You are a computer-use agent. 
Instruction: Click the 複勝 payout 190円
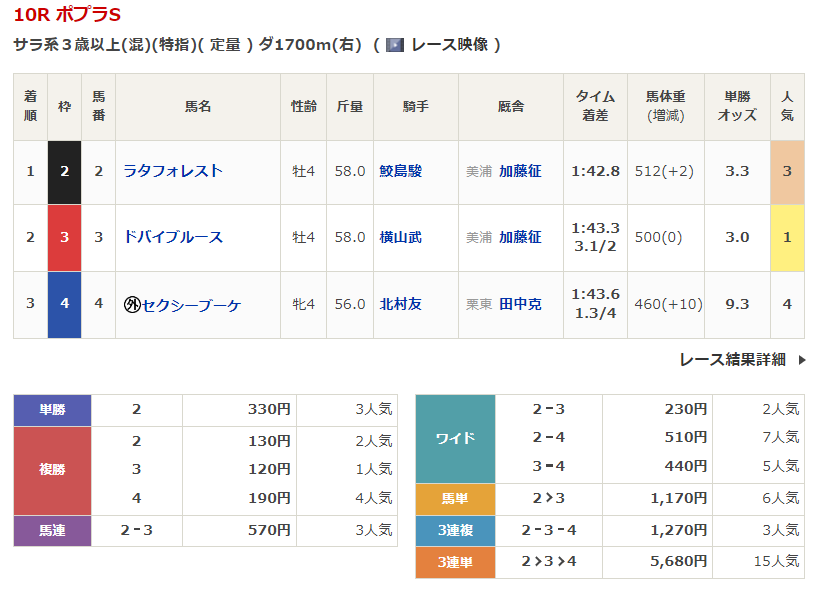269,498
